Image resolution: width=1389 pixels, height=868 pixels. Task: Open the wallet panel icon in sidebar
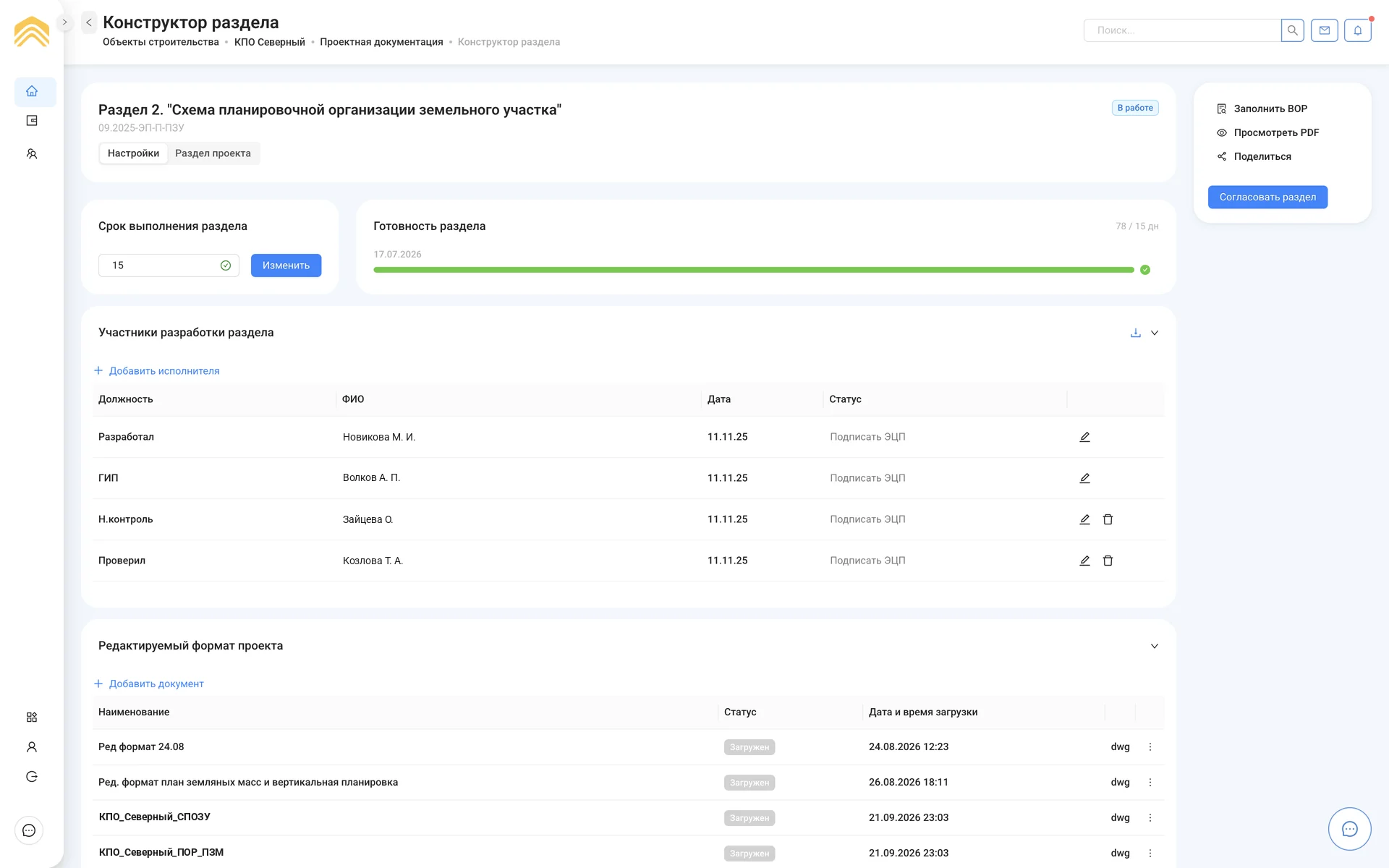[x=32, y=121]
